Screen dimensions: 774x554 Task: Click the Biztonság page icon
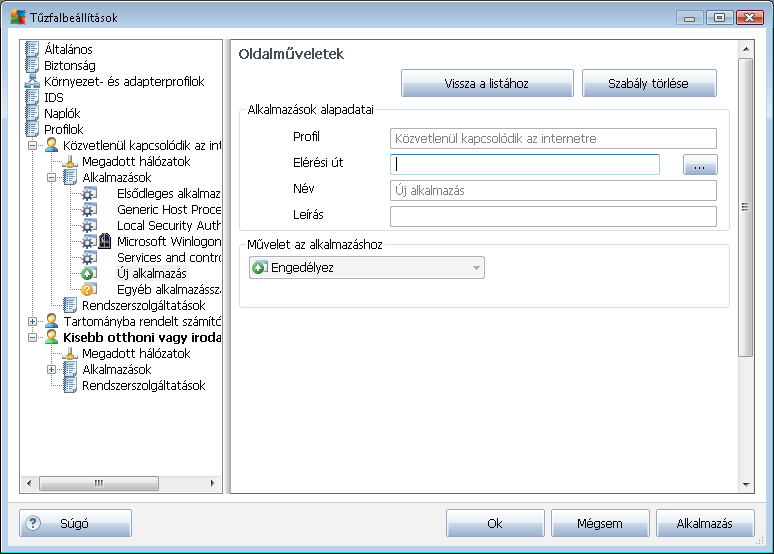click(32, 65)
